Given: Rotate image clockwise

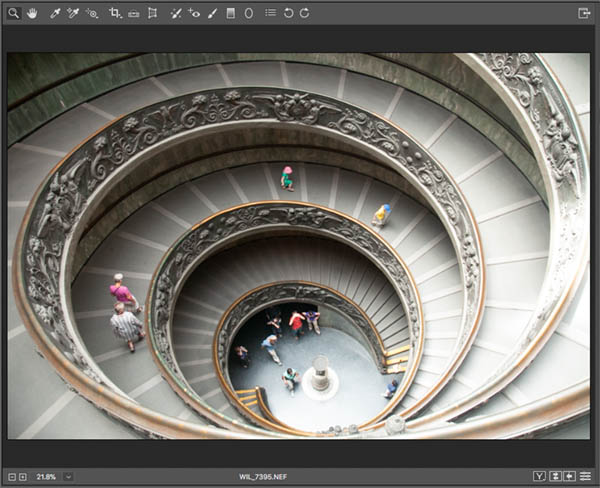Looking at the screenshot, I should click(305, 13).
